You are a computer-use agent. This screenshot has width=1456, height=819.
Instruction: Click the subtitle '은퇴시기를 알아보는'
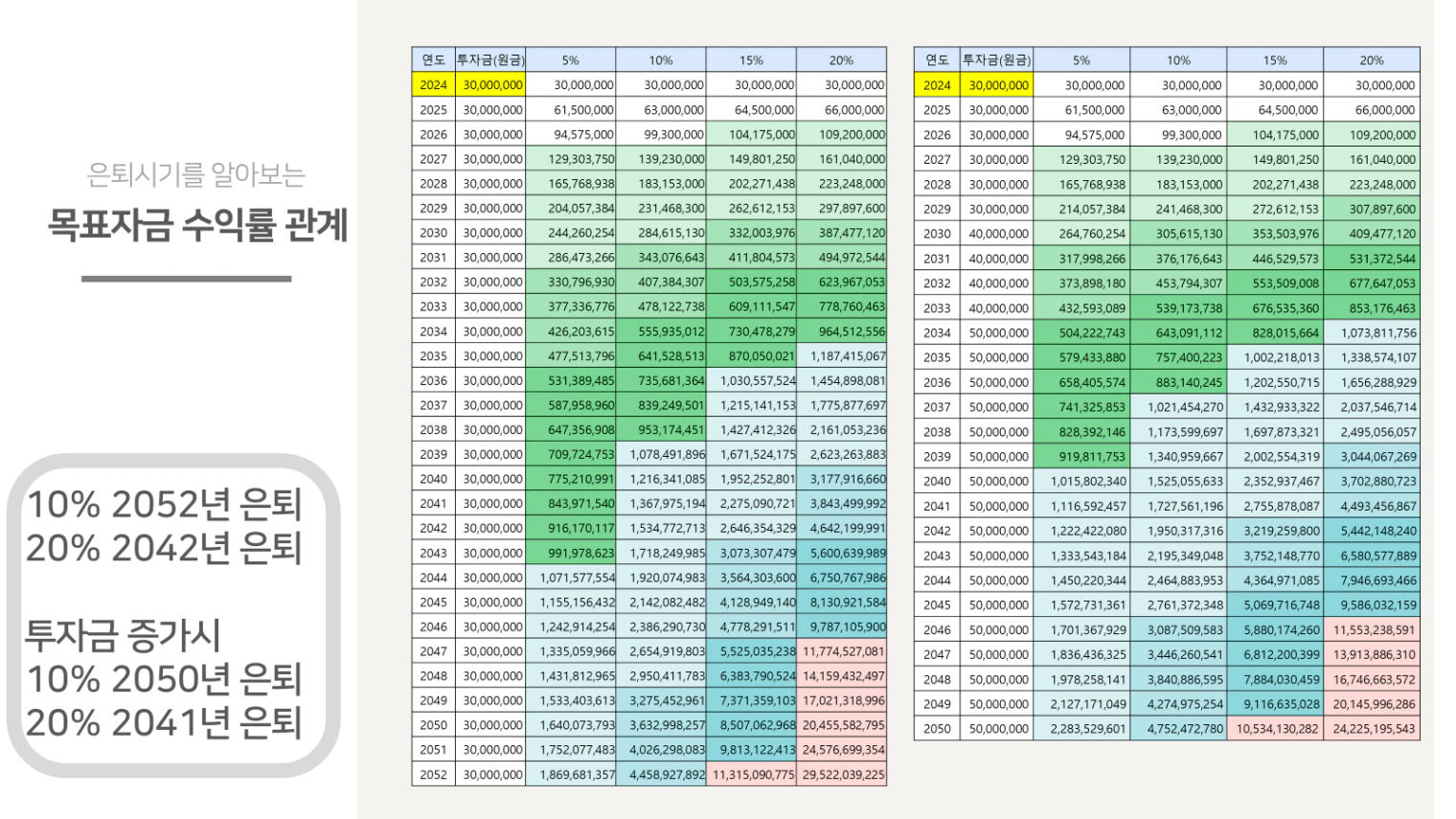pos(196,174)
